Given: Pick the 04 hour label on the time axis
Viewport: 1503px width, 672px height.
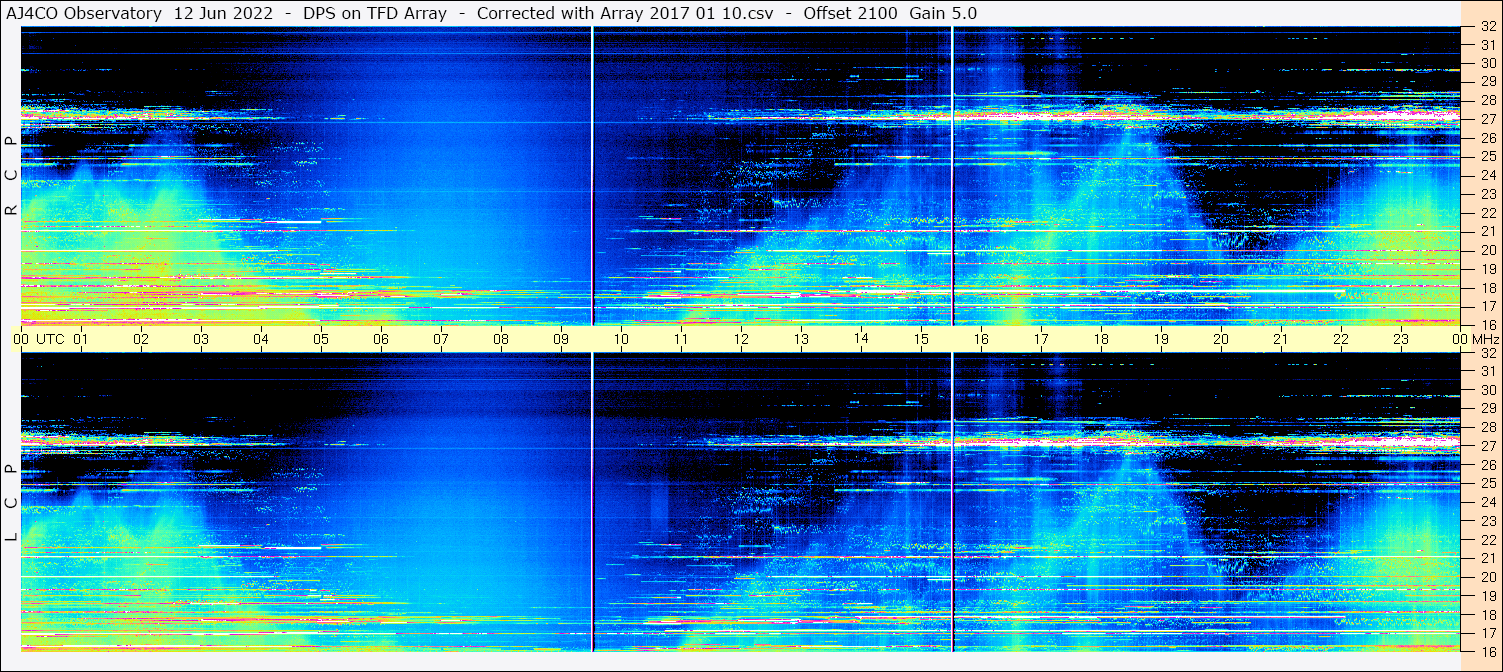Looking at the screenshot, I should (x=261, y=339).
